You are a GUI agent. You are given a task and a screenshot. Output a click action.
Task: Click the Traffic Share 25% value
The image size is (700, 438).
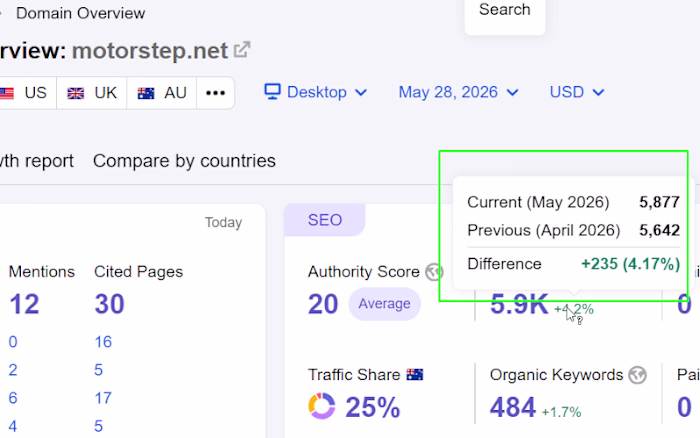pyautogui.click(x=373, y=407)
